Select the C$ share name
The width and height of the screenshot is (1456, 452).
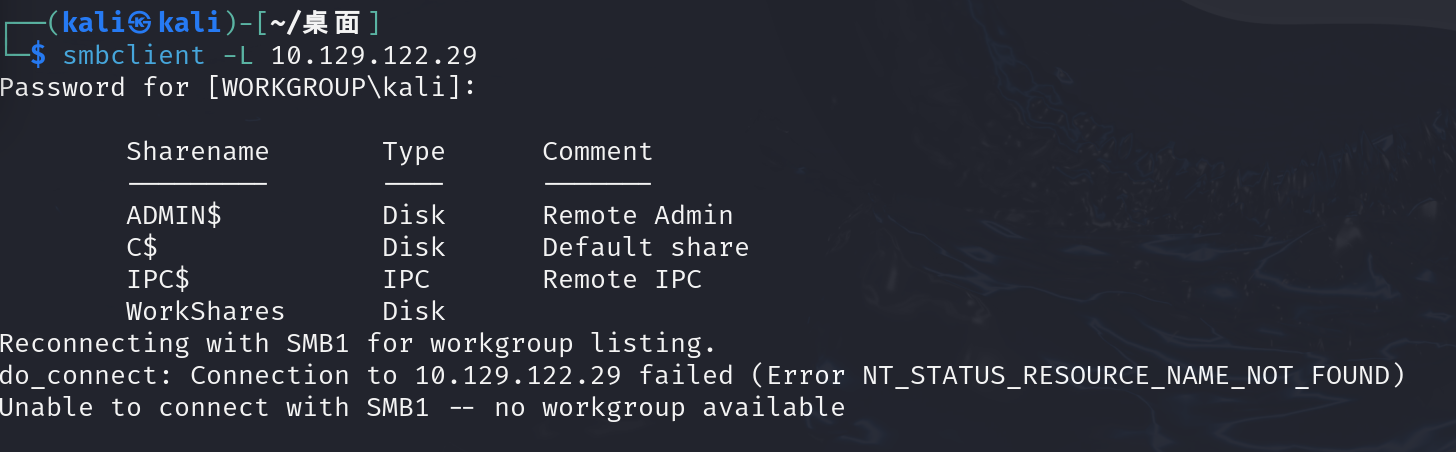(142, 247)
